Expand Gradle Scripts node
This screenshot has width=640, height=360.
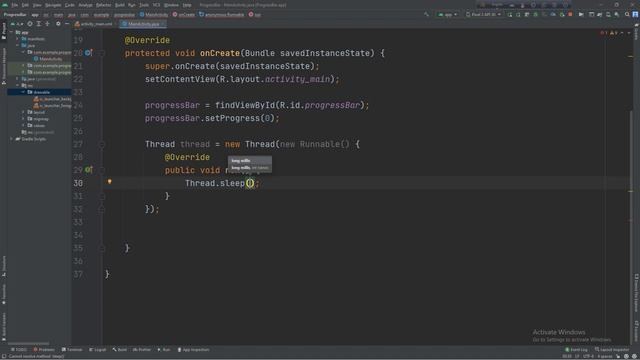[11, 139]
